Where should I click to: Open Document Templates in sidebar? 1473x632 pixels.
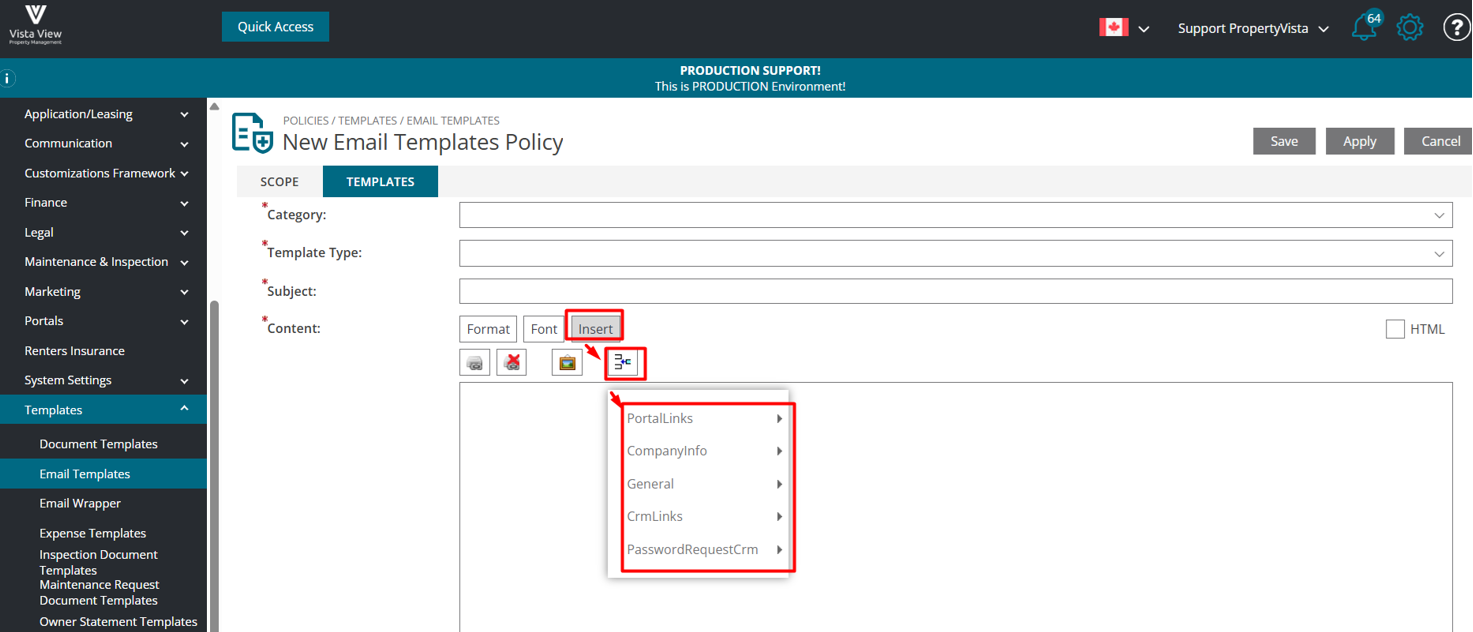coord(99,444)
